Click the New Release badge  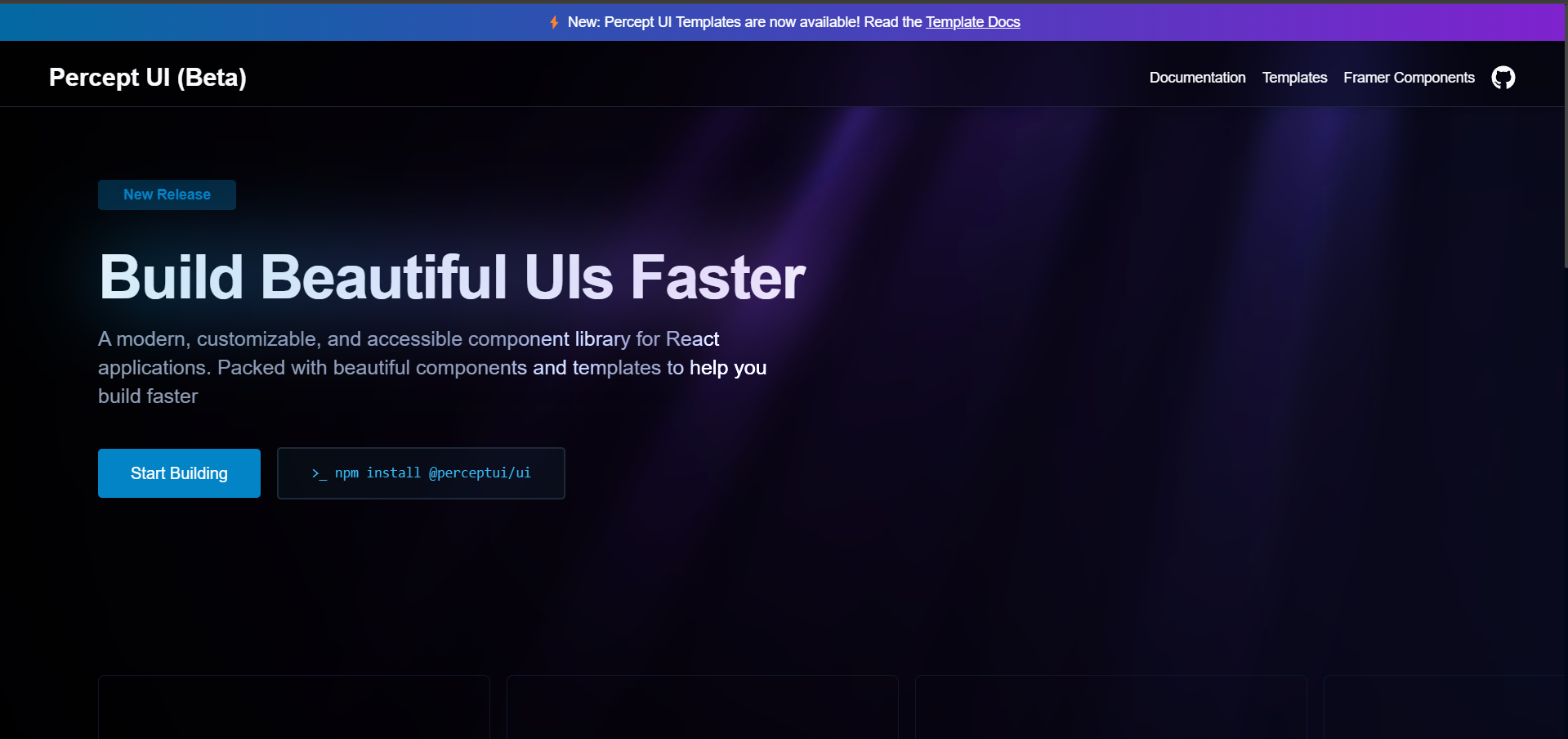pyautogui.click(x=167, y=195)
